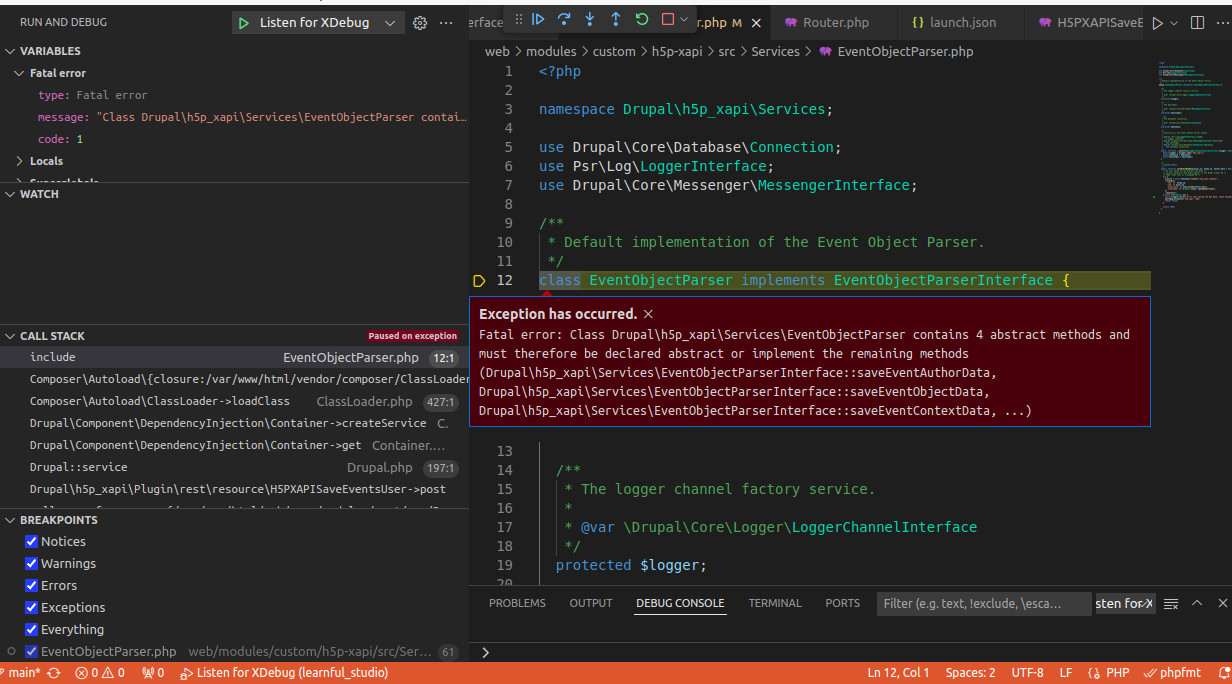Close the exception popup

[x=648, y=314]
